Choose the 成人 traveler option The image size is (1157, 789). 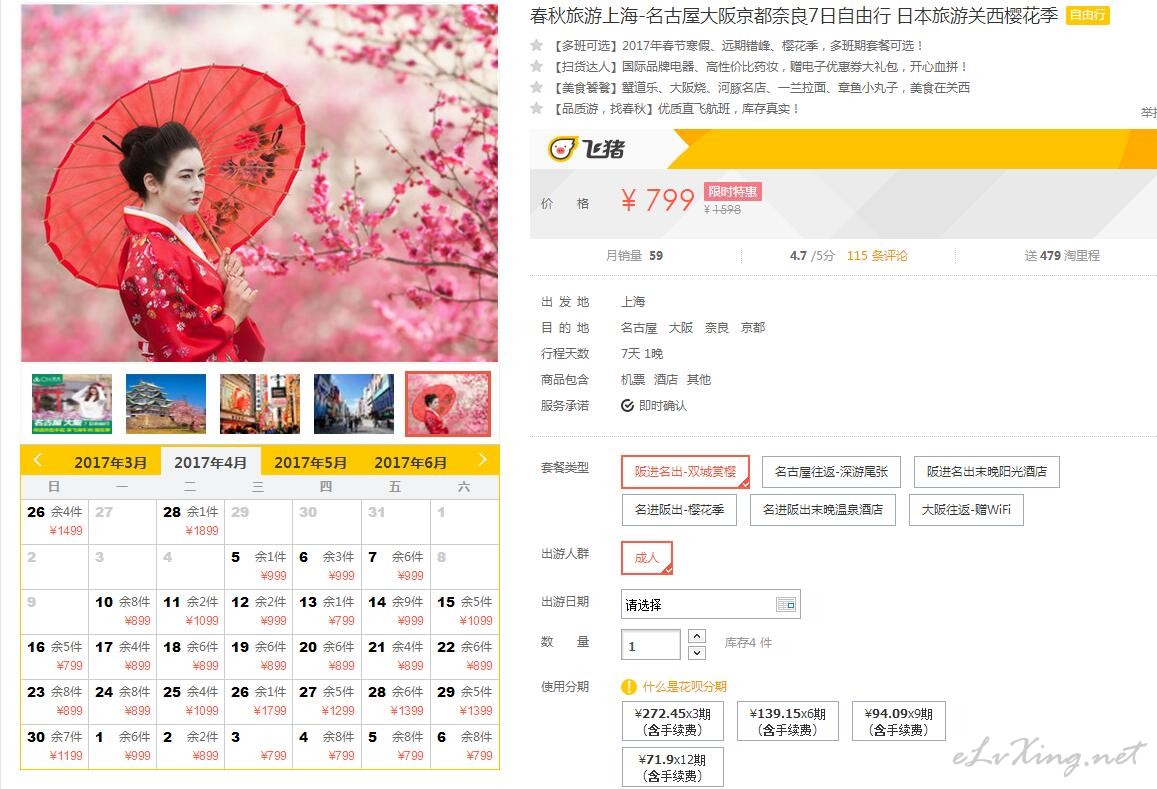coord(646,558)
